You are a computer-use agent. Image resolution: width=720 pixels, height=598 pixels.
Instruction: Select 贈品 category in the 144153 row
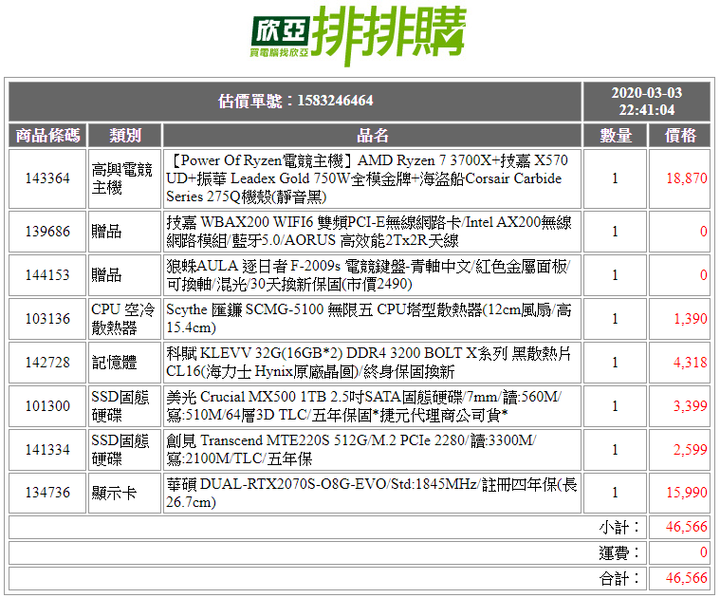[107, 275]
